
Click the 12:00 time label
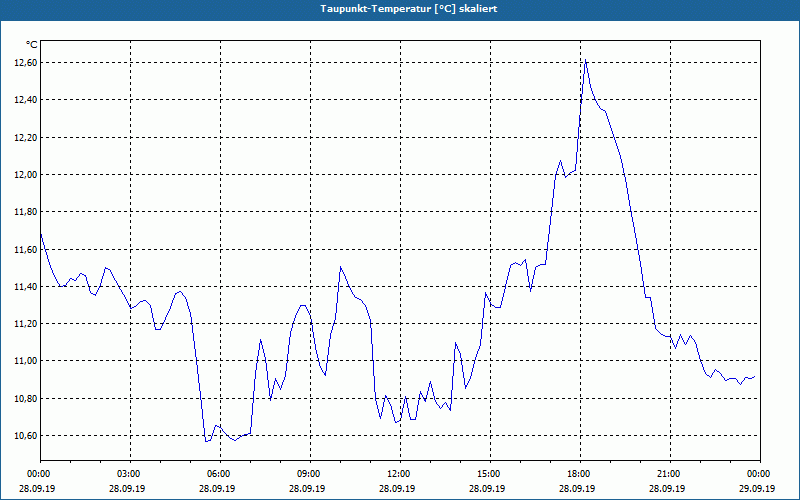(x=400, y=474)
